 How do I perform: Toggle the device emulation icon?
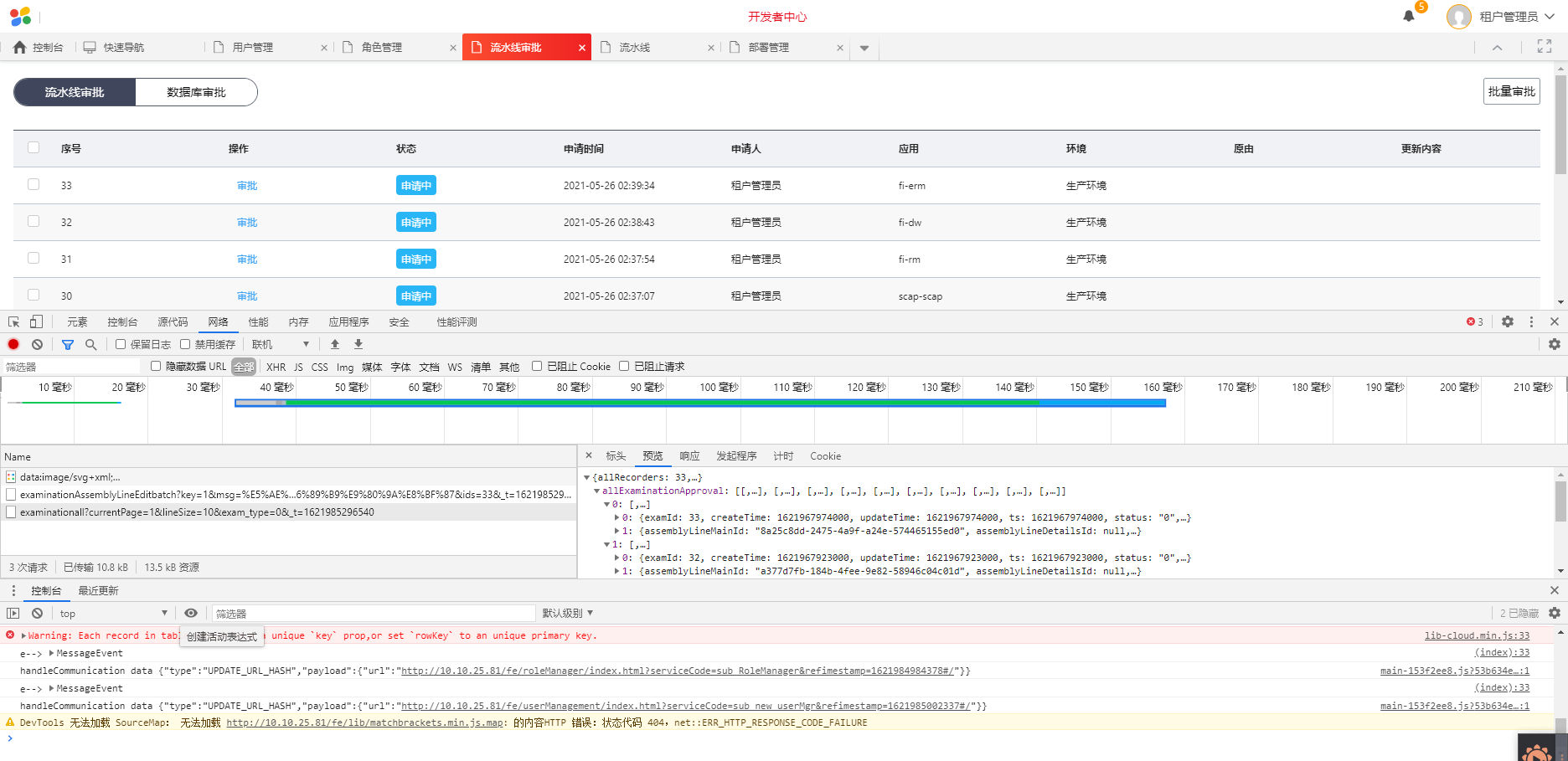coord(36,321)
